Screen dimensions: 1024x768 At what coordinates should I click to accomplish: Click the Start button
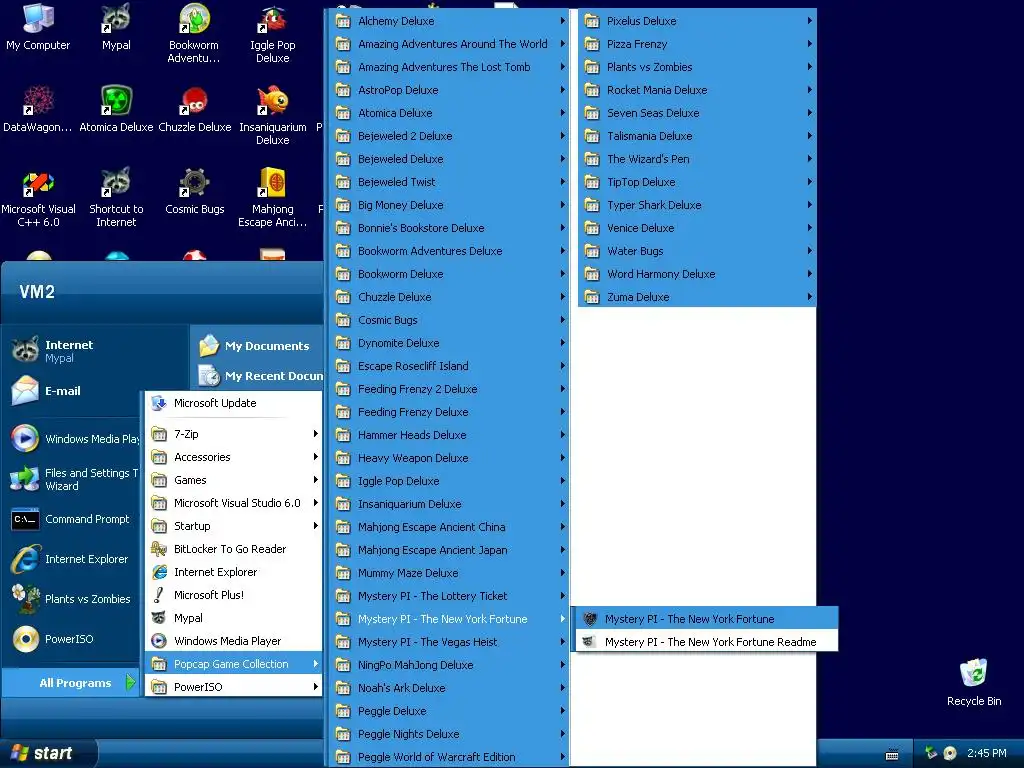pyautogui.click(x=48, y=753)
